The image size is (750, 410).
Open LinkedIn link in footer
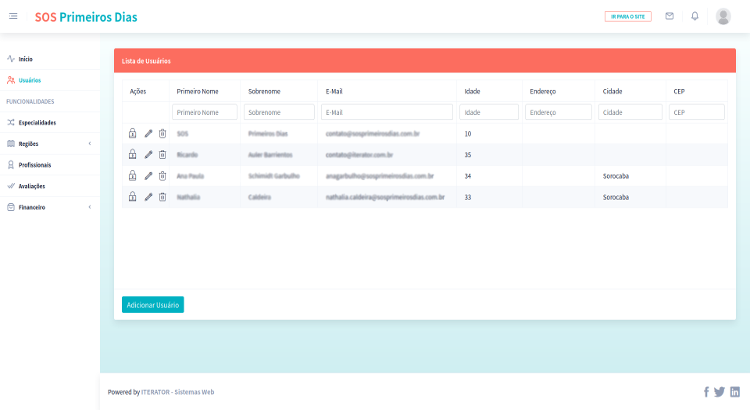point(735,392)
